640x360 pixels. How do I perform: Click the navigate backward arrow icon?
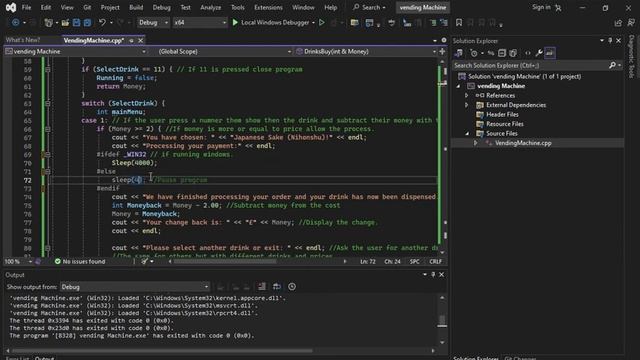click(x=16, y=23)
